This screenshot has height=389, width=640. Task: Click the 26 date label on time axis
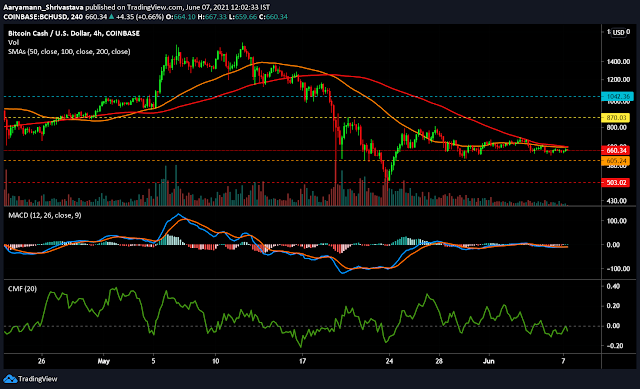[41, 362]
